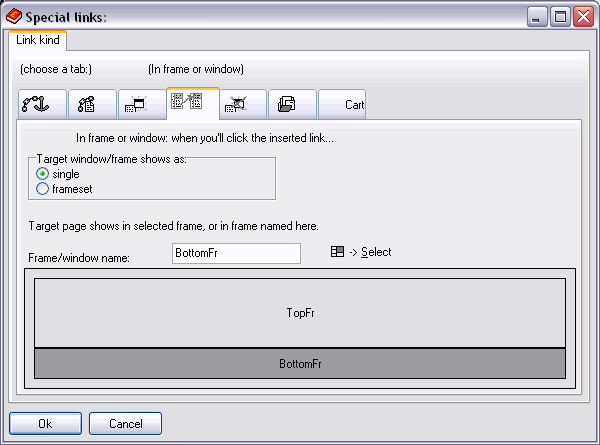Switch to the Cart tab
This screenshot has height=445, width=600.
[x=343, y=104]
